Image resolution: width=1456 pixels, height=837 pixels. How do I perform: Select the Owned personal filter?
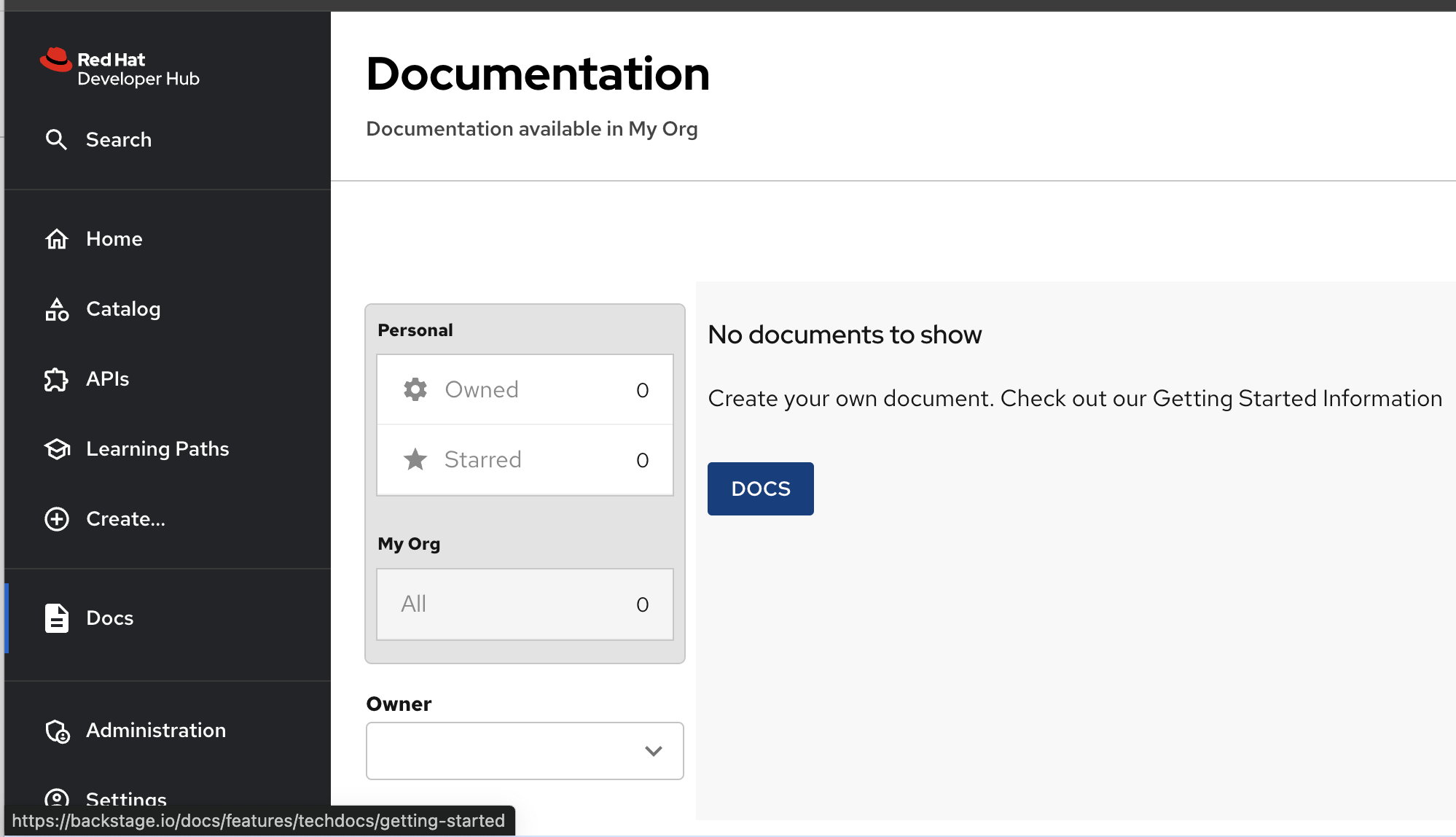pyautogui.click(x=525, y=389)
